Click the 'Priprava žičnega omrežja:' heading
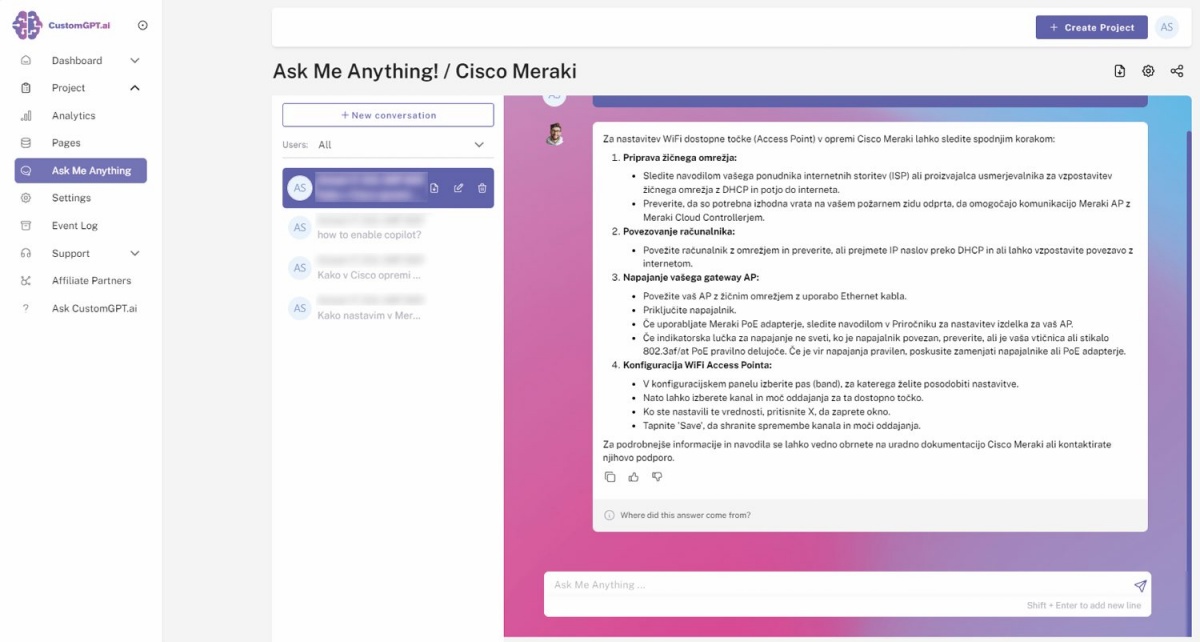Screen dimensions: 1200x642 coord(680,158)
